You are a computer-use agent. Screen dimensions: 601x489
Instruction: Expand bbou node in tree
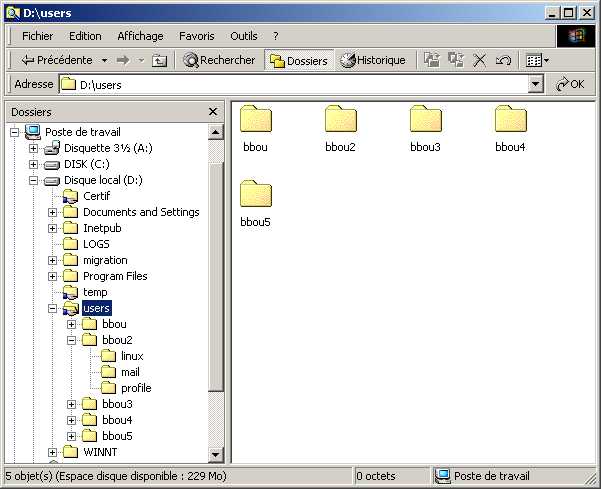71,325
